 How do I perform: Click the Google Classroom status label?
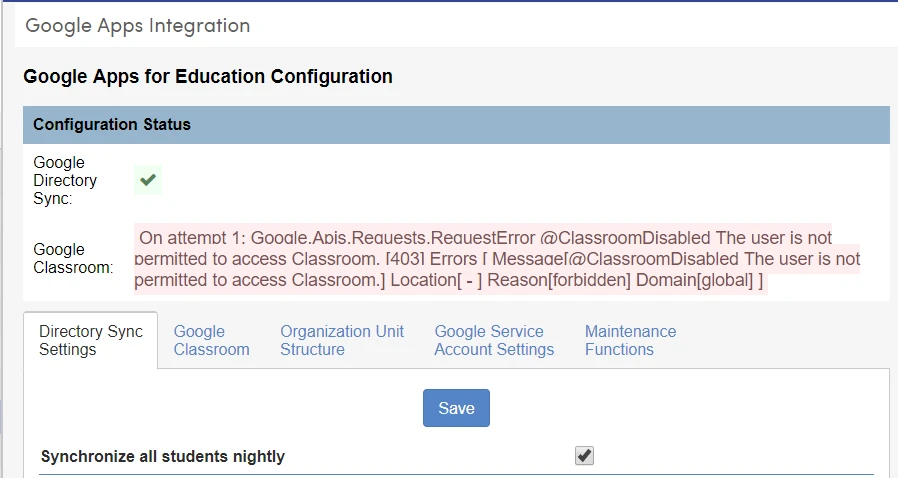(73, 258)
